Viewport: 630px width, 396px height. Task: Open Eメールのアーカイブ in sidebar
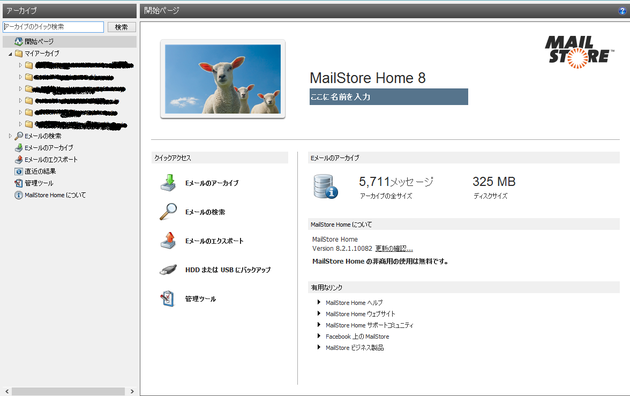tap(49, 148)
